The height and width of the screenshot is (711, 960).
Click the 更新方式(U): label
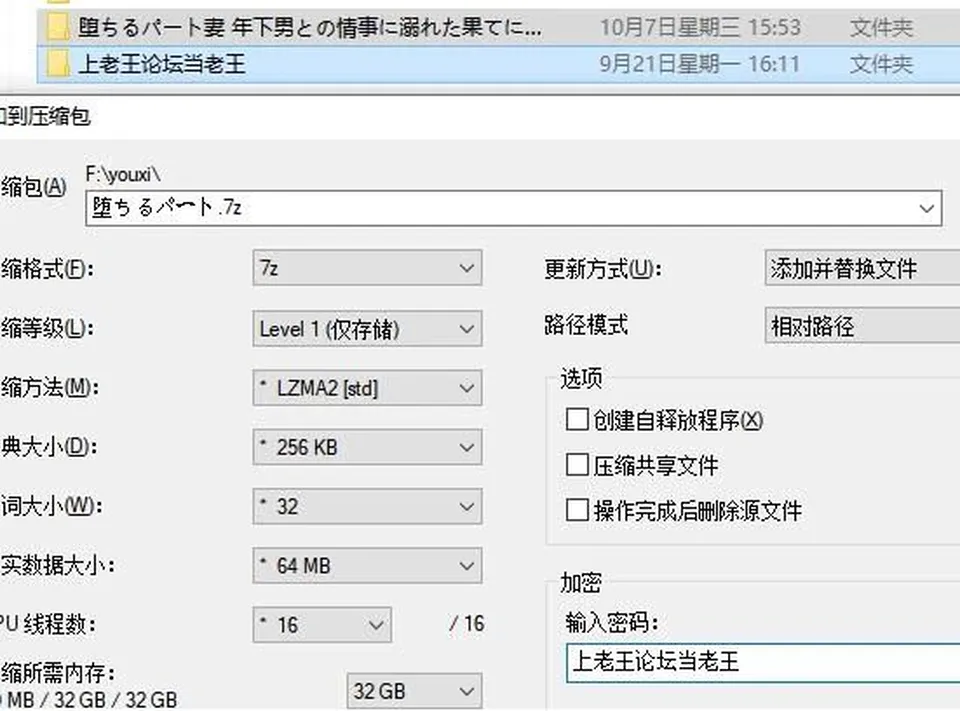(603, 269)
